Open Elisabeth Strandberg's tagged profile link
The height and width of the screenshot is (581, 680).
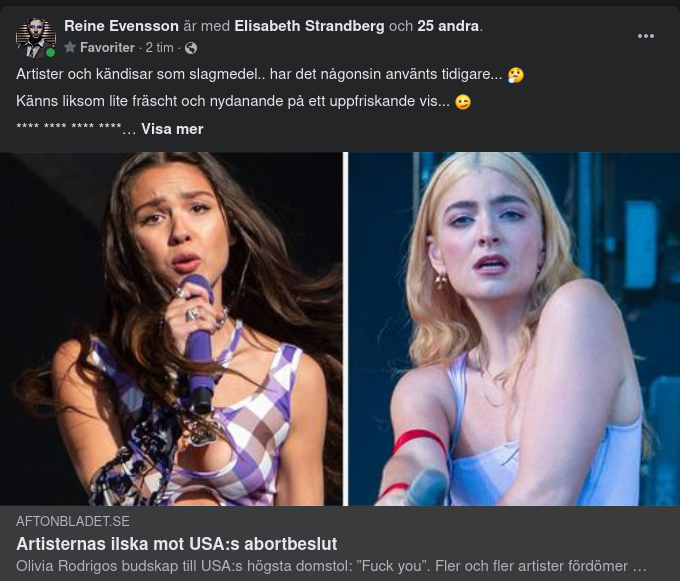(309, 26)
